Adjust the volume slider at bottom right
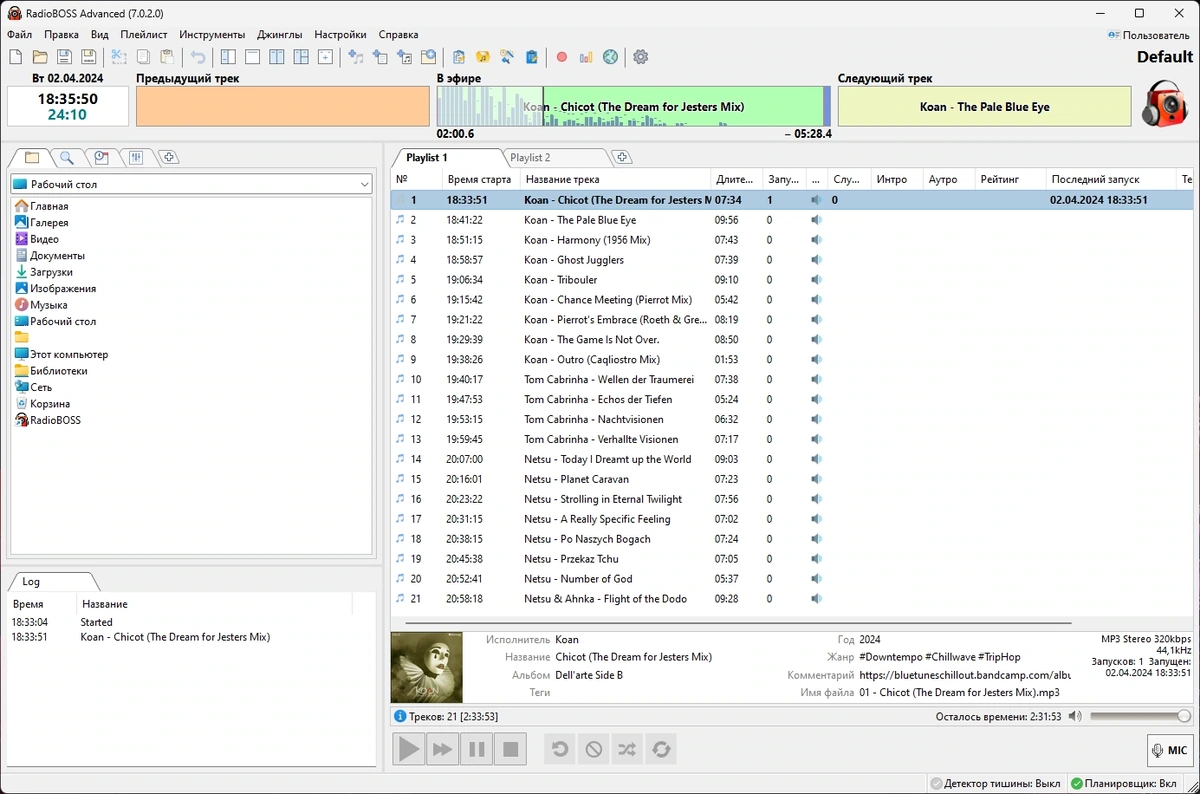1200x794 pixels. coord(1140,716)
